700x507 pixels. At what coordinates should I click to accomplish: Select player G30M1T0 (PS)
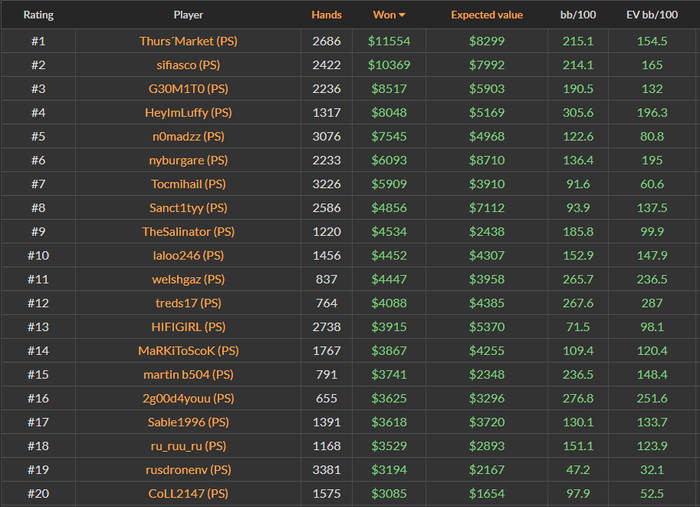[188, 89]
